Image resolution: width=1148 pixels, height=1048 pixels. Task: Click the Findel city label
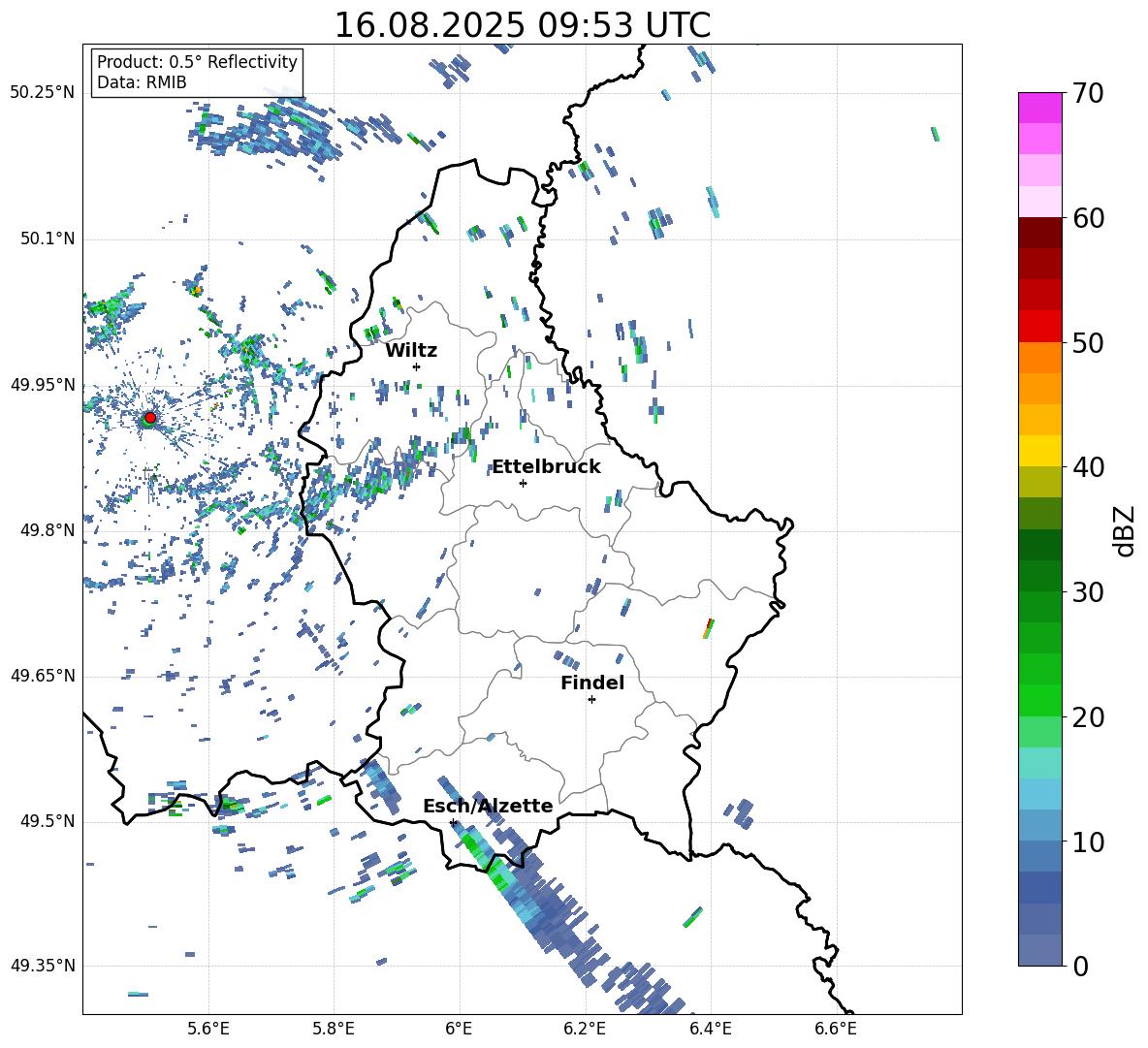592,683
